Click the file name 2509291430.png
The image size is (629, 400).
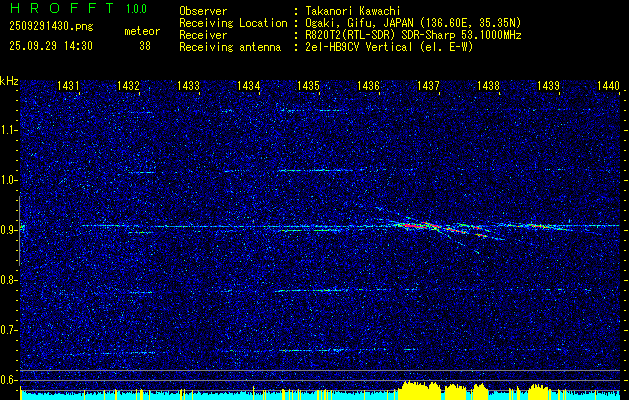tap(51, 27)
